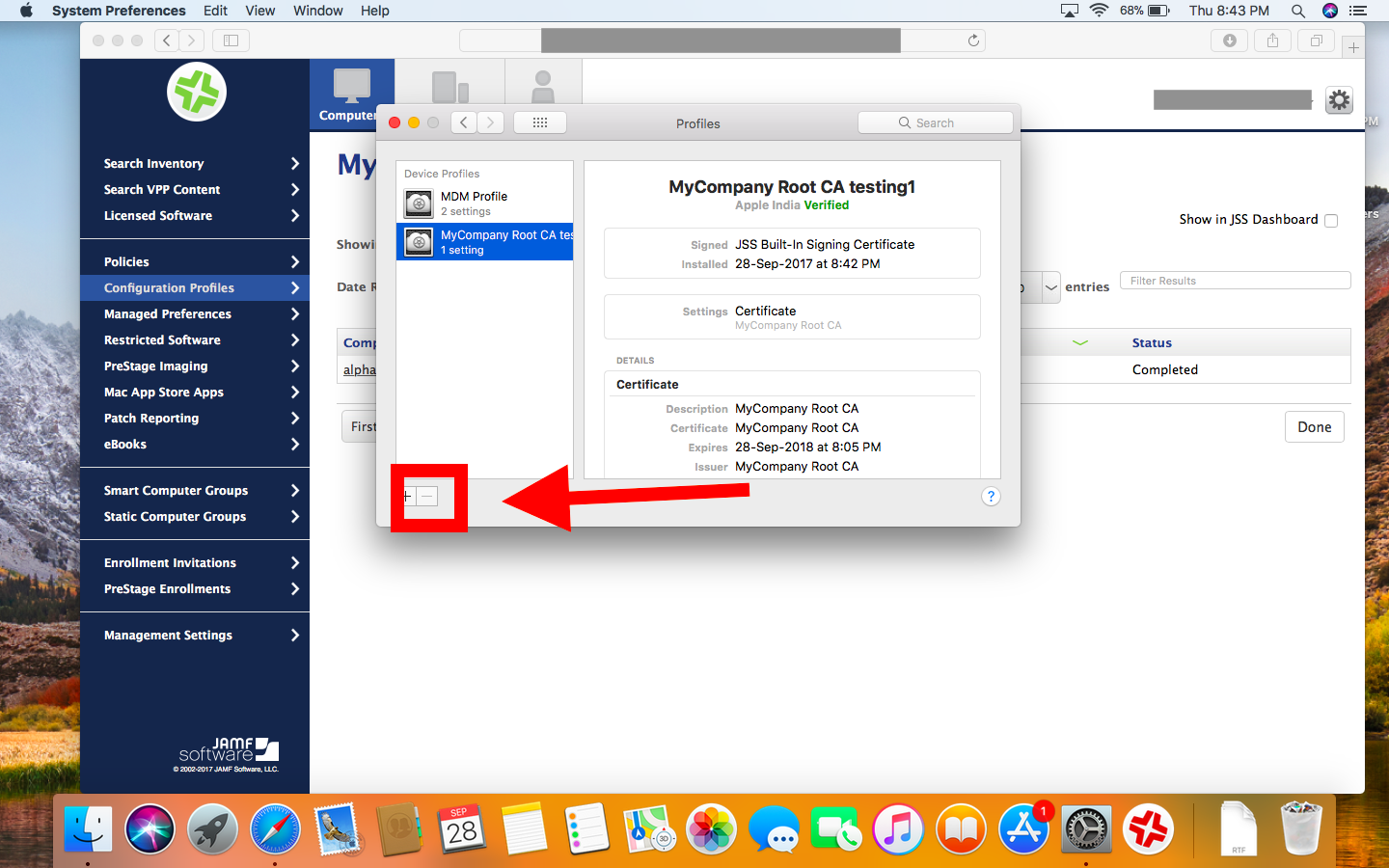Image resolution: width=1389 pixels, height=868 pixels.
Task: Expand the Policies sidebar item
Action: point(195,261)
